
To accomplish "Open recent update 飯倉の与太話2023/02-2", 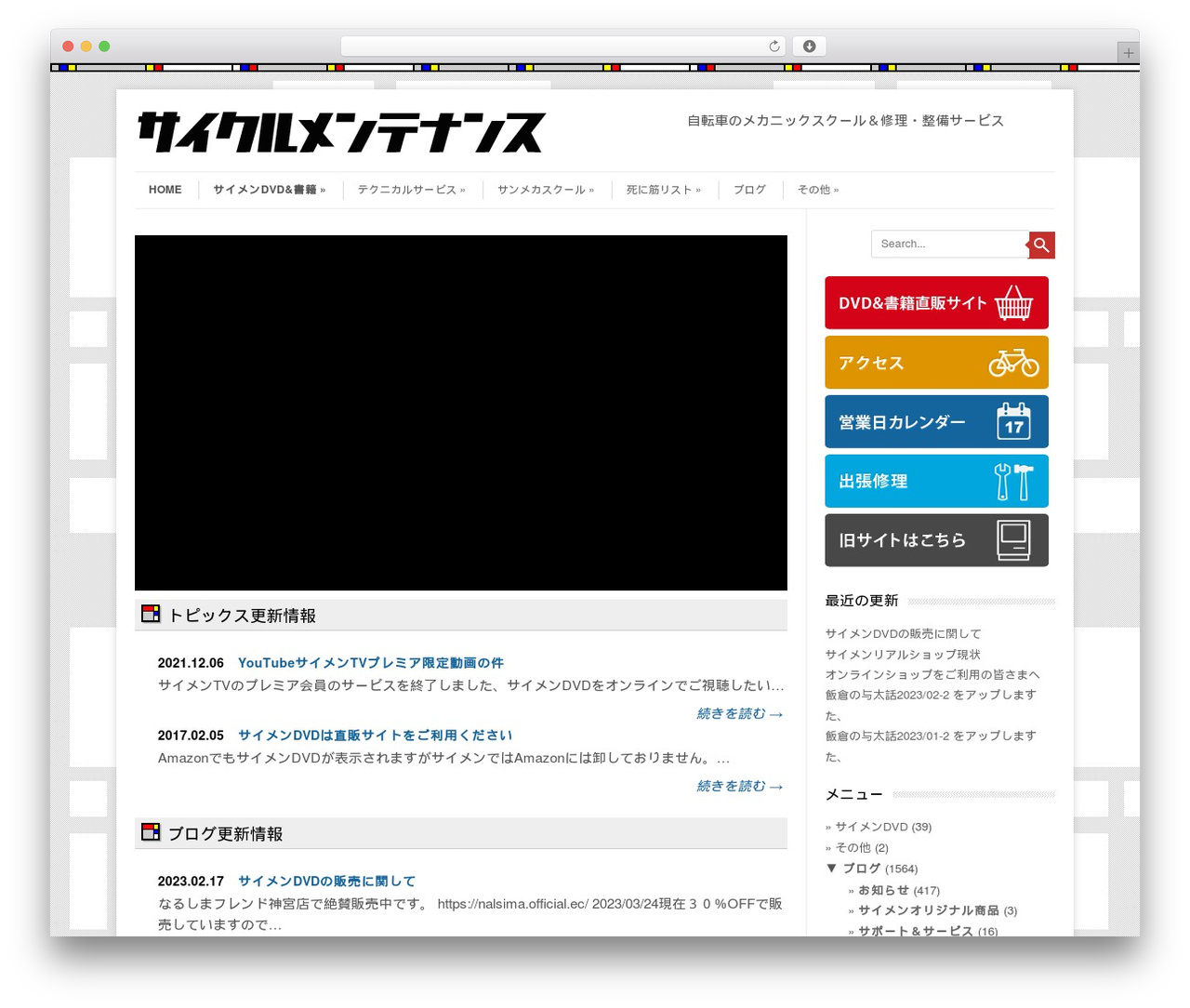I will 931,705.
